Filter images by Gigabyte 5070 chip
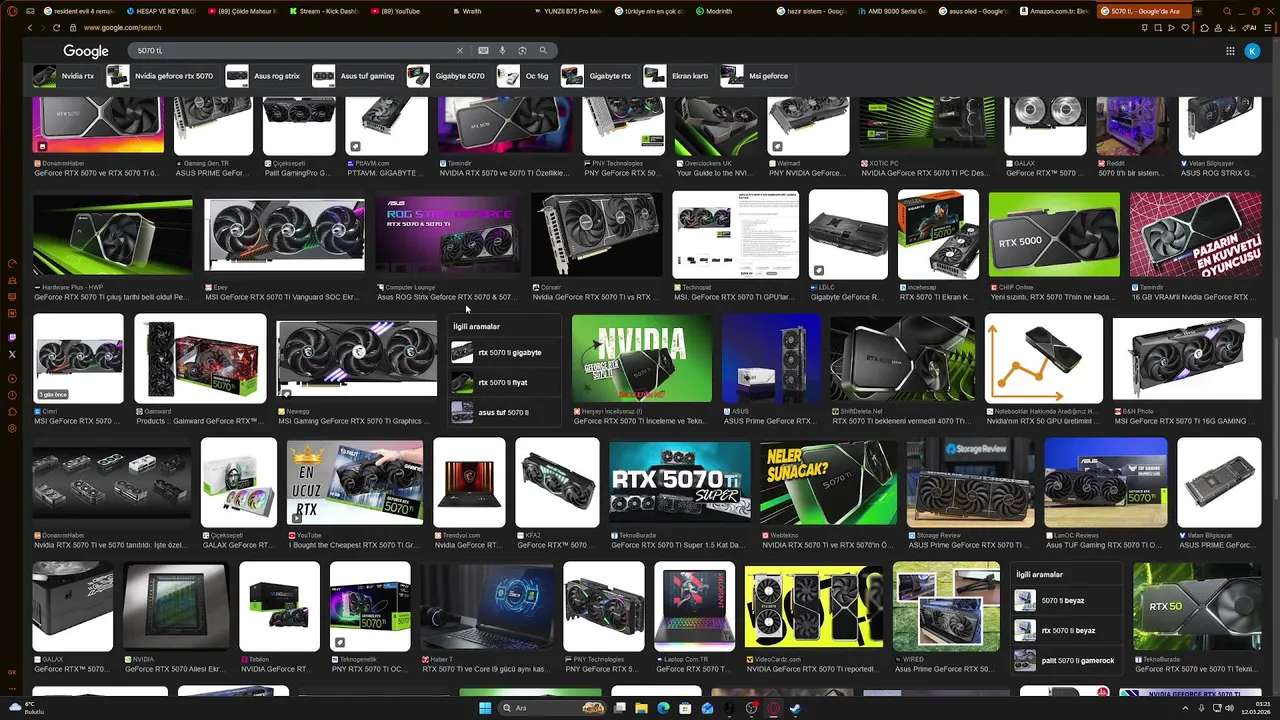This screenshot has height=720, width=1280. pyautogui.click(x=448, y=76)
